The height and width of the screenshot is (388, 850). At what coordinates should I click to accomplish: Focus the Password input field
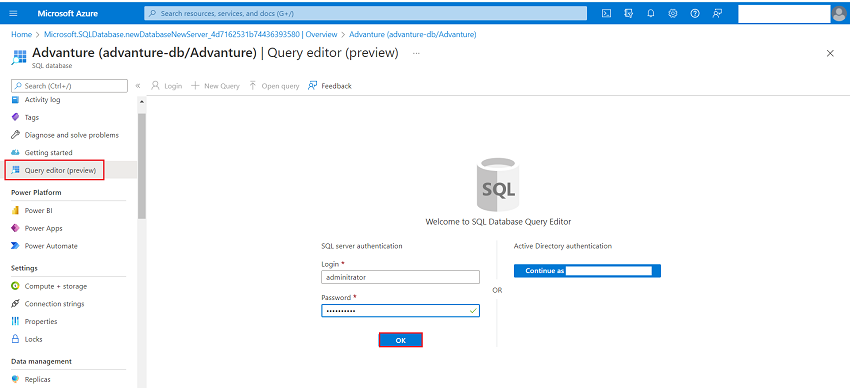(400, 311)
